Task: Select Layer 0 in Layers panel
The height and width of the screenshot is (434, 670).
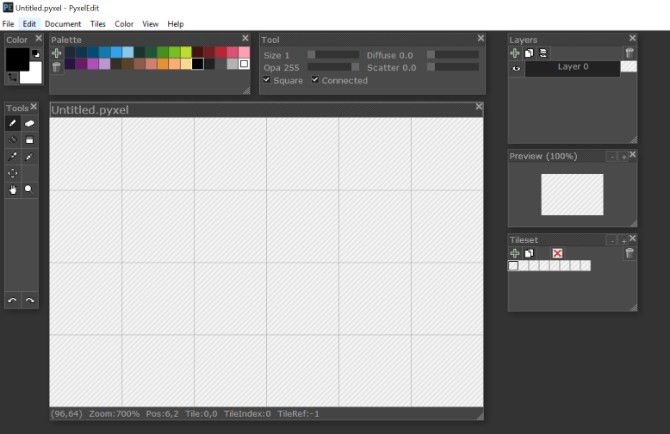Action: 573,68
